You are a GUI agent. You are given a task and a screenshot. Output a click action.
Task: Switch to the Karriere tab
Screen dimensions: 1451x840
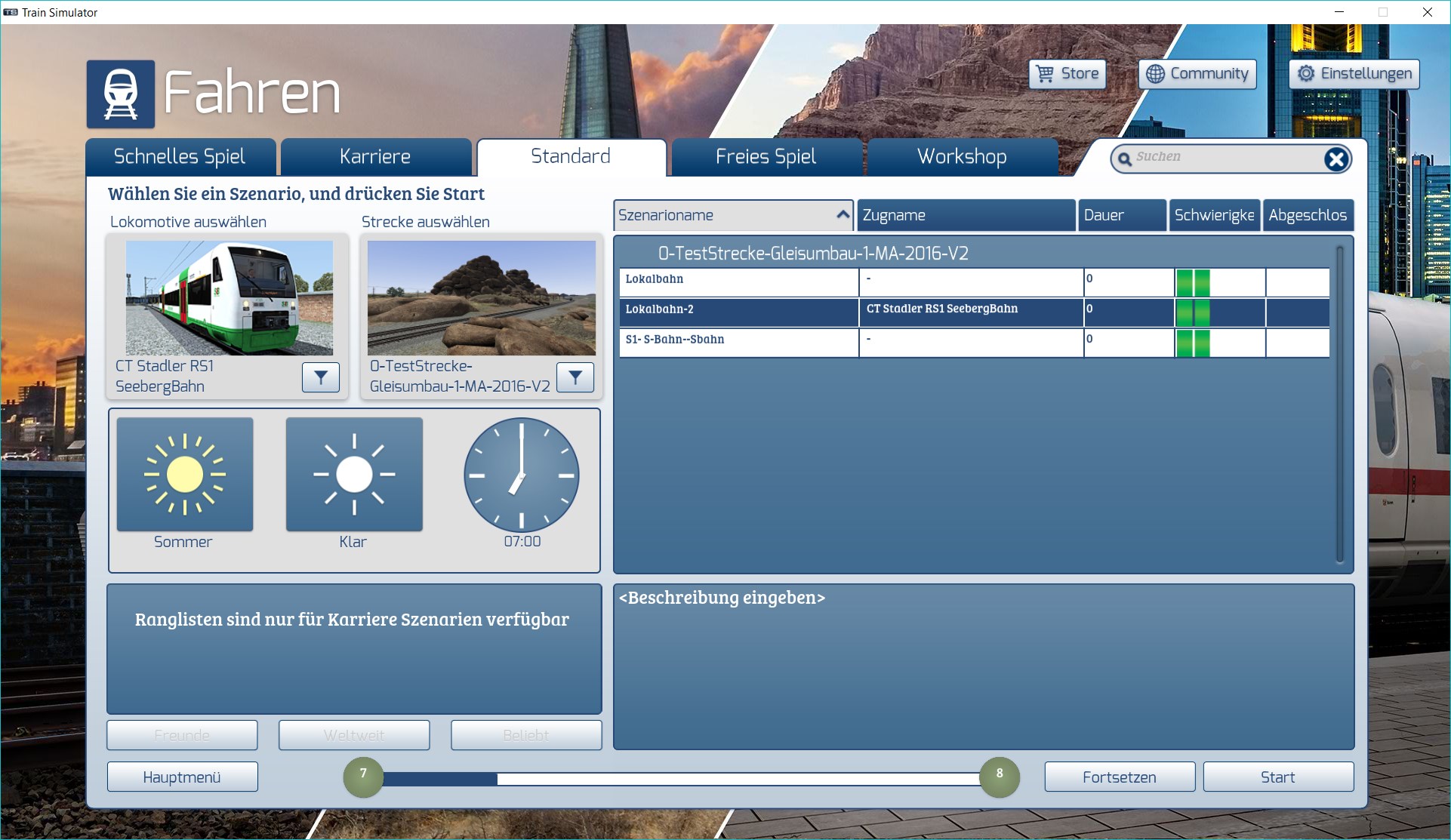point(375,157)
